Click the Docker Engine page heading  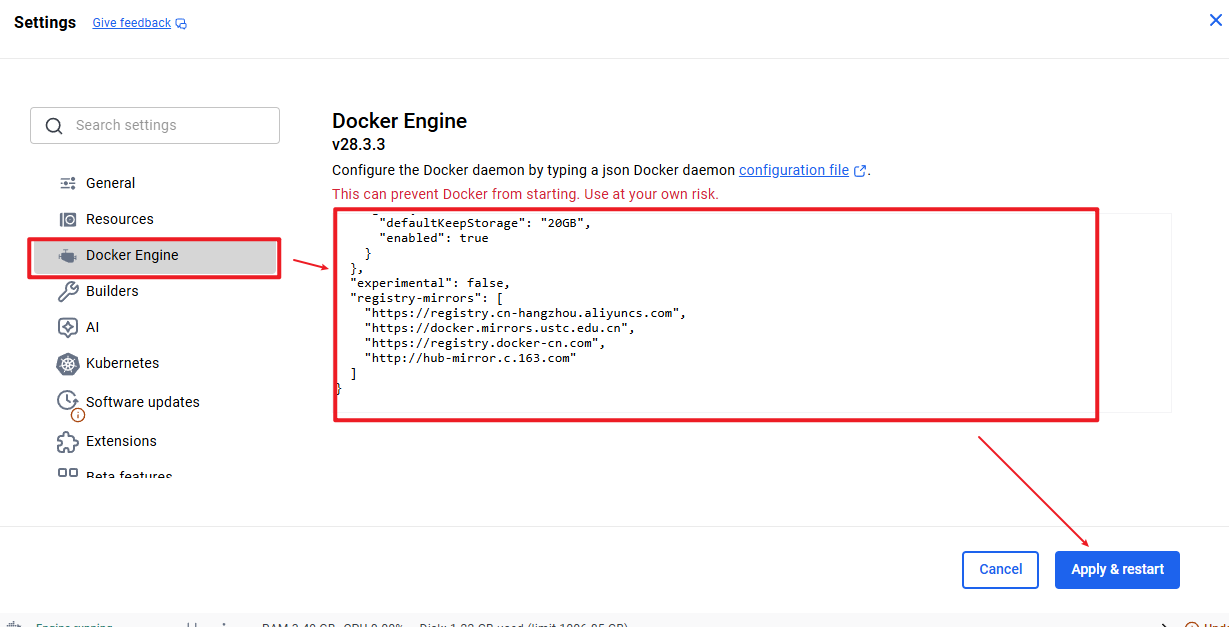click(400, 121)
